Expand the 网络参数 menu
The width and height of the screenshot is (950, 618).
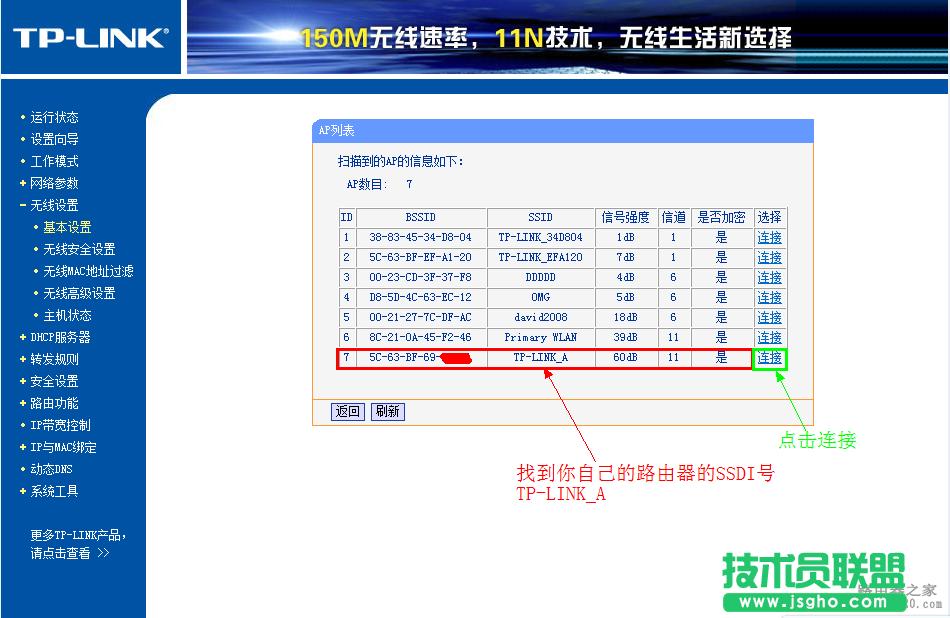click(53, 183)
